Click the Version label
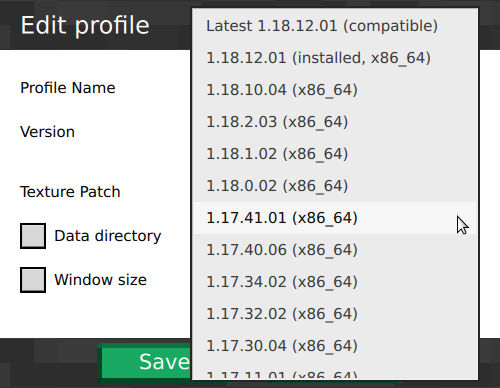 [x=47, y=132]
